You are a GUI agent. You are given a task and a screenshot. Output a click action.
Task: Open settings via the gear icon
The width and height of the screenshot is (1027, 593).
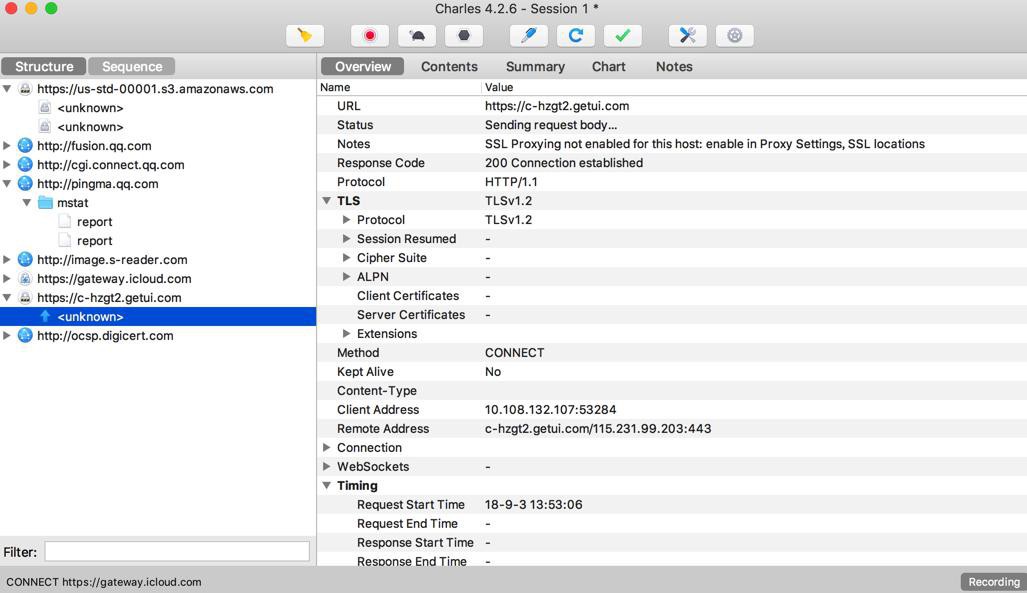coord(735,35)
